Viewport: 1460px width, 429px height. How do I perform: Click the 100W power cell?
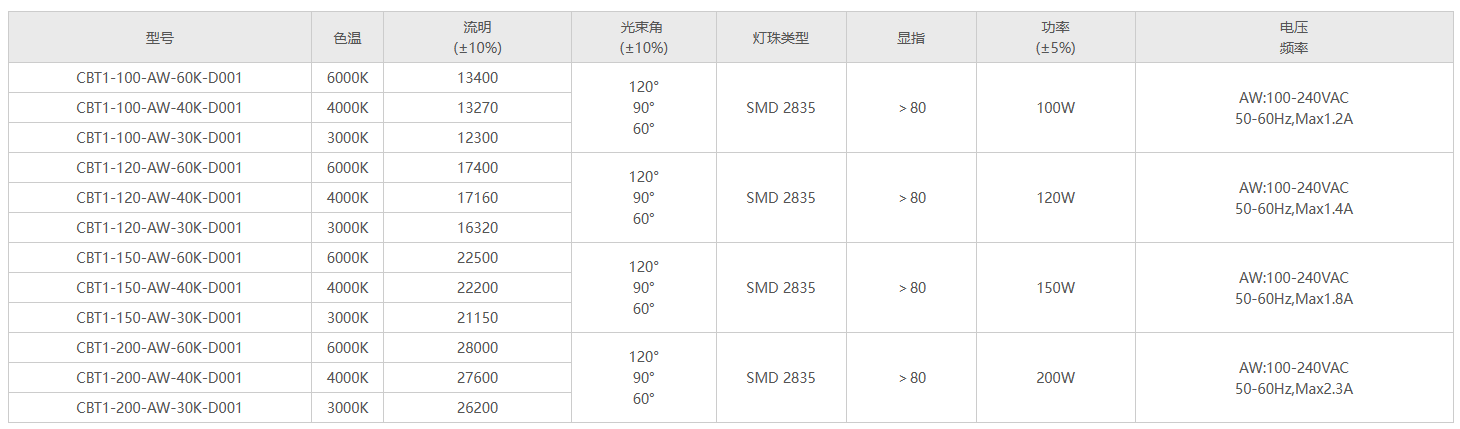tap(1055, 108)
